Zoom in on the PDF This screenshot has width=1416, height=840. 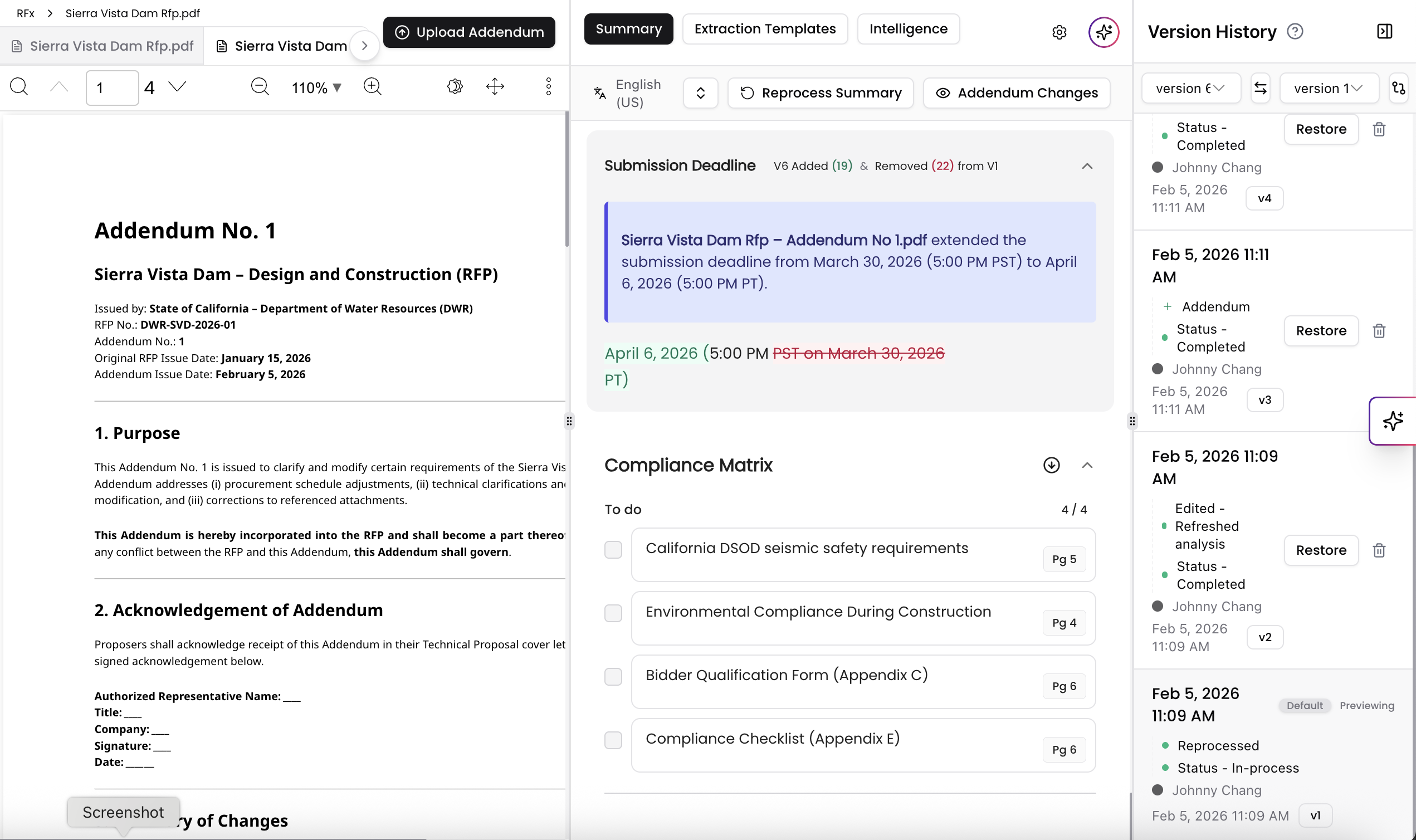coord(373,86)
